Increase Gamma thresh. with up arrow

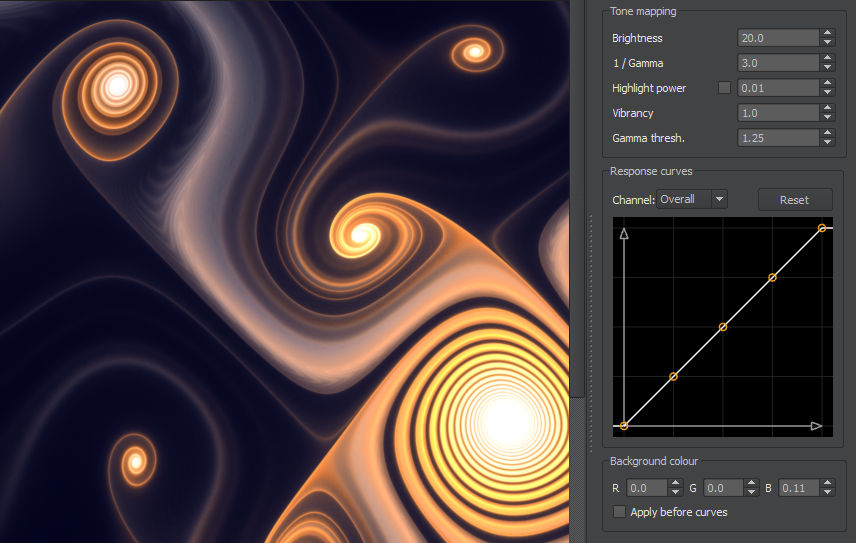pyautogui.click(x=828, y=134)
